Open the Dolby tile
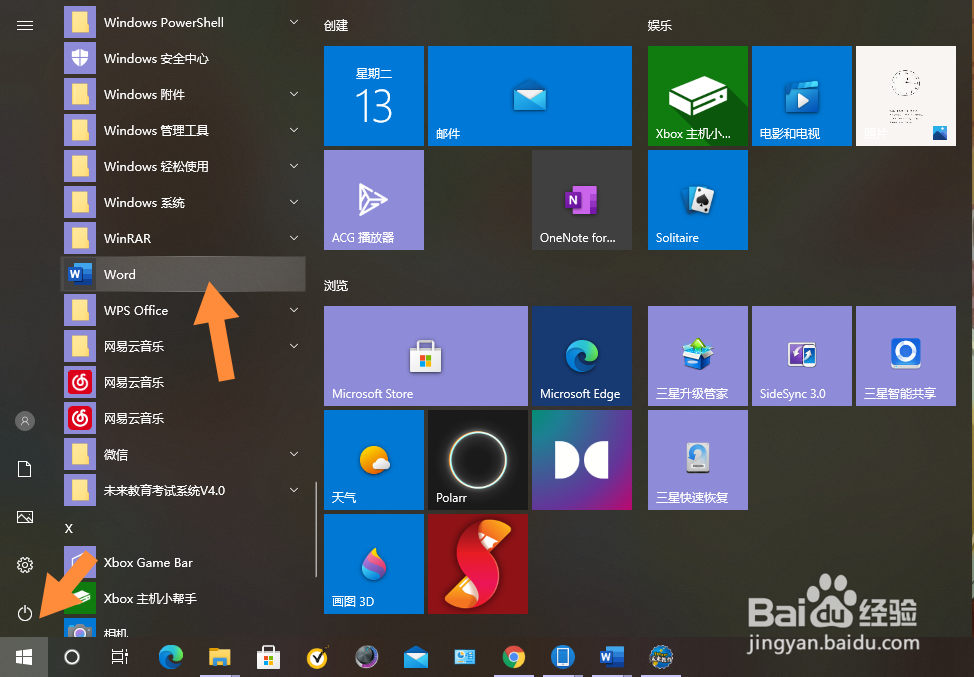 (582, 460)
